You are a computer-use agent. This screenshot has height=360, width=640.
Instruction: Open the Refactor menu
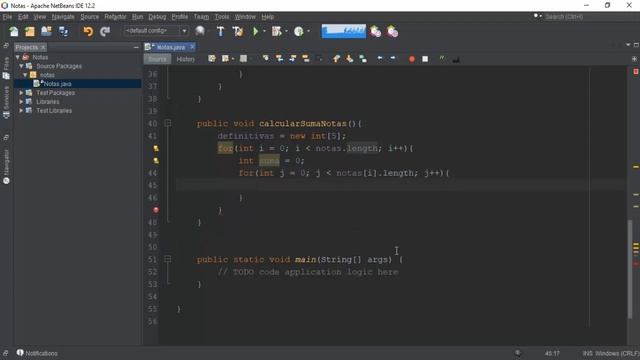point(115,17)
